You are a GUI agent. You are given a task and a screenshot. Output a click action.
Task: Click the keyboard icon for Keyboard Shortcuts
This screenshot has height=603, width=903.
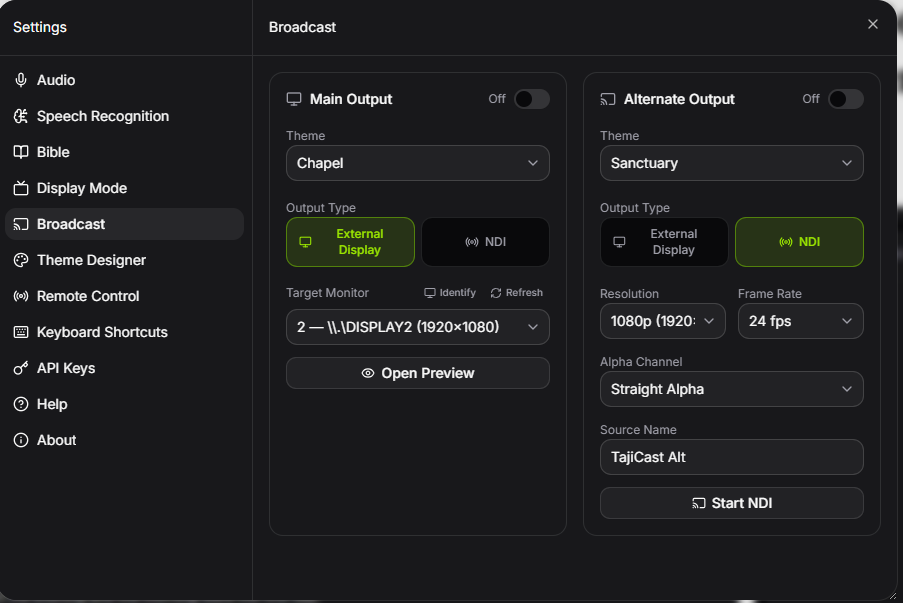pyautogui.click(x=21, y=332)
